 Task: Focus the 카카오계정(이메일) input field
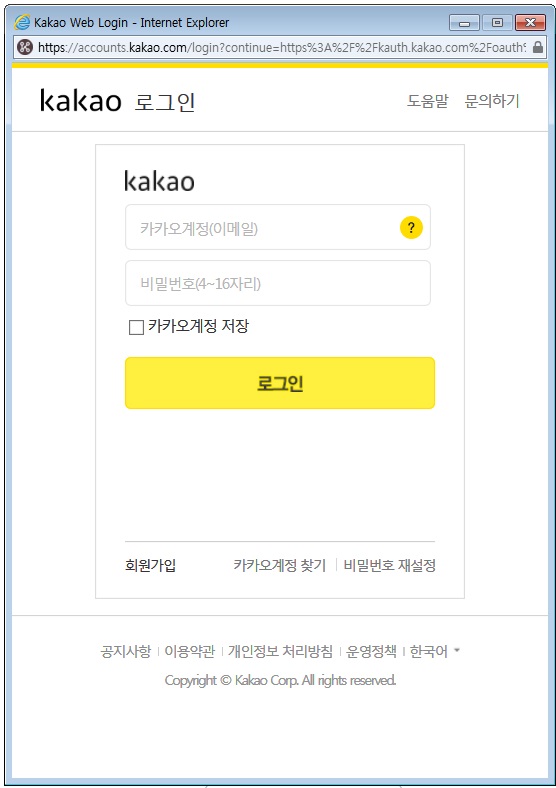point(277,227)
